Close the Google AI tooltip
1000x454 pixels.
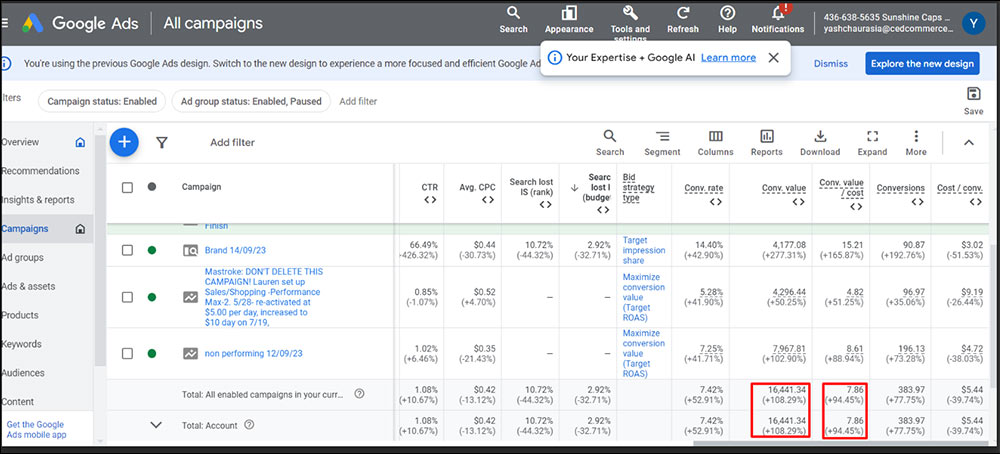[774, 57]
